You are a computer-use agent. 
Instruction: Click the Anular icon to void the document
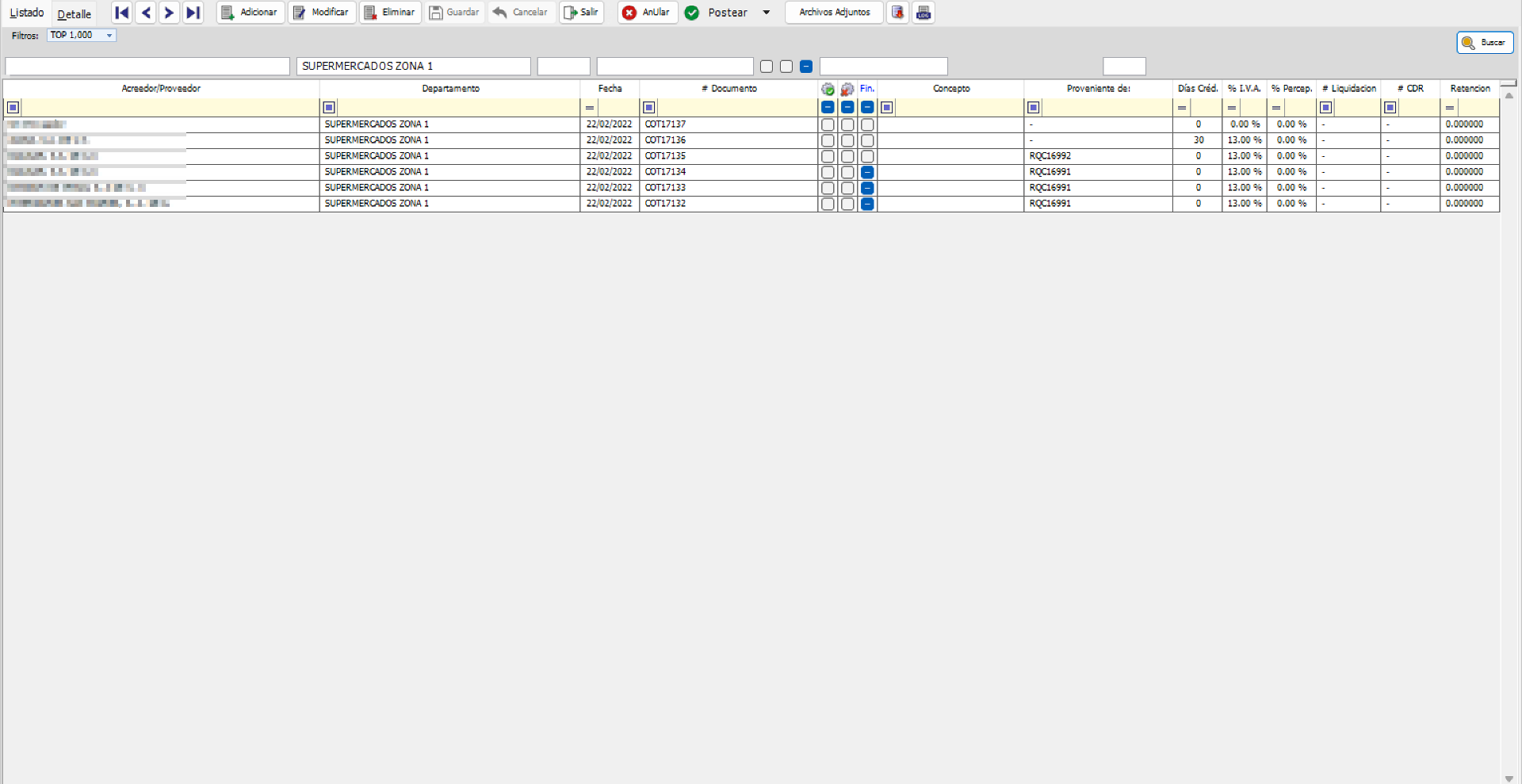click(x=629, y=13)
